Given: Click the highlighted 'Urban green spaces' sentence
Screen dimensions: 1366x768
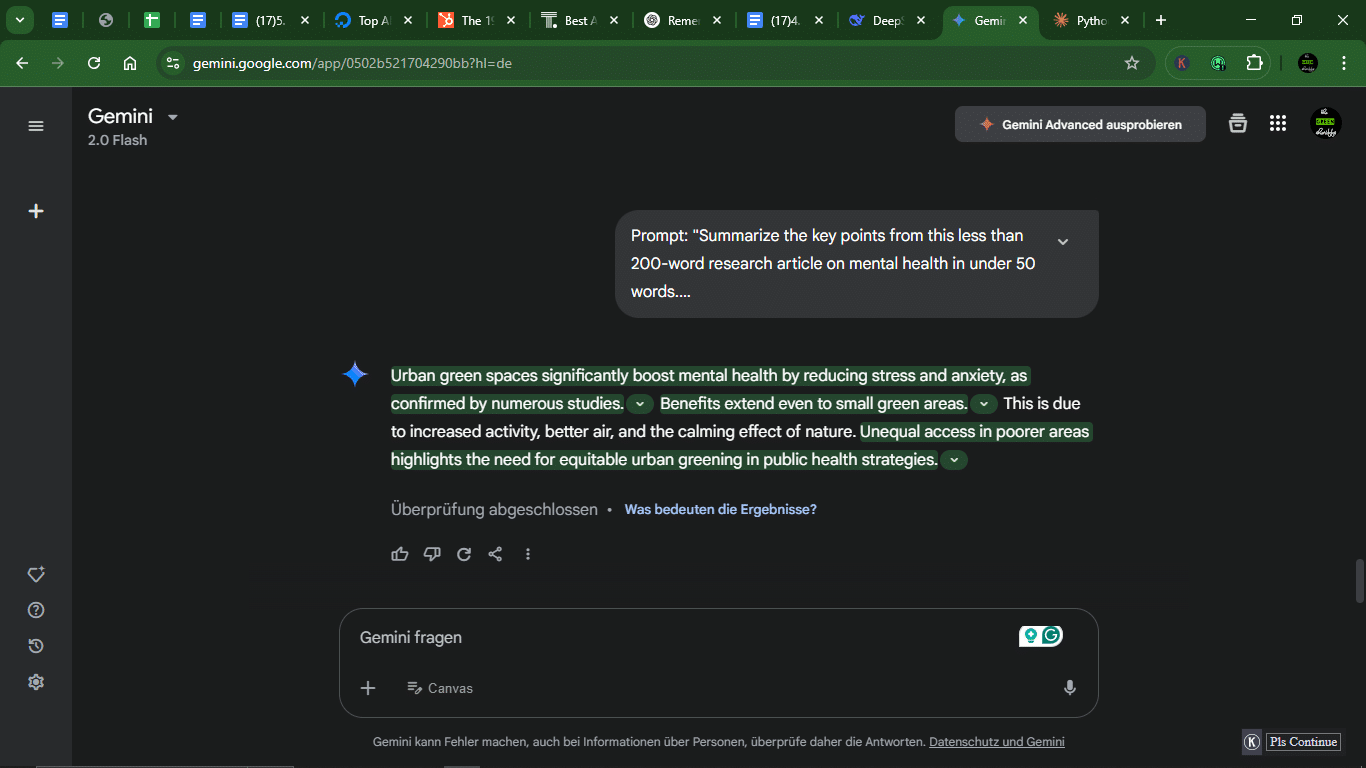Looking at the screenshot, I should pos(709,389).
